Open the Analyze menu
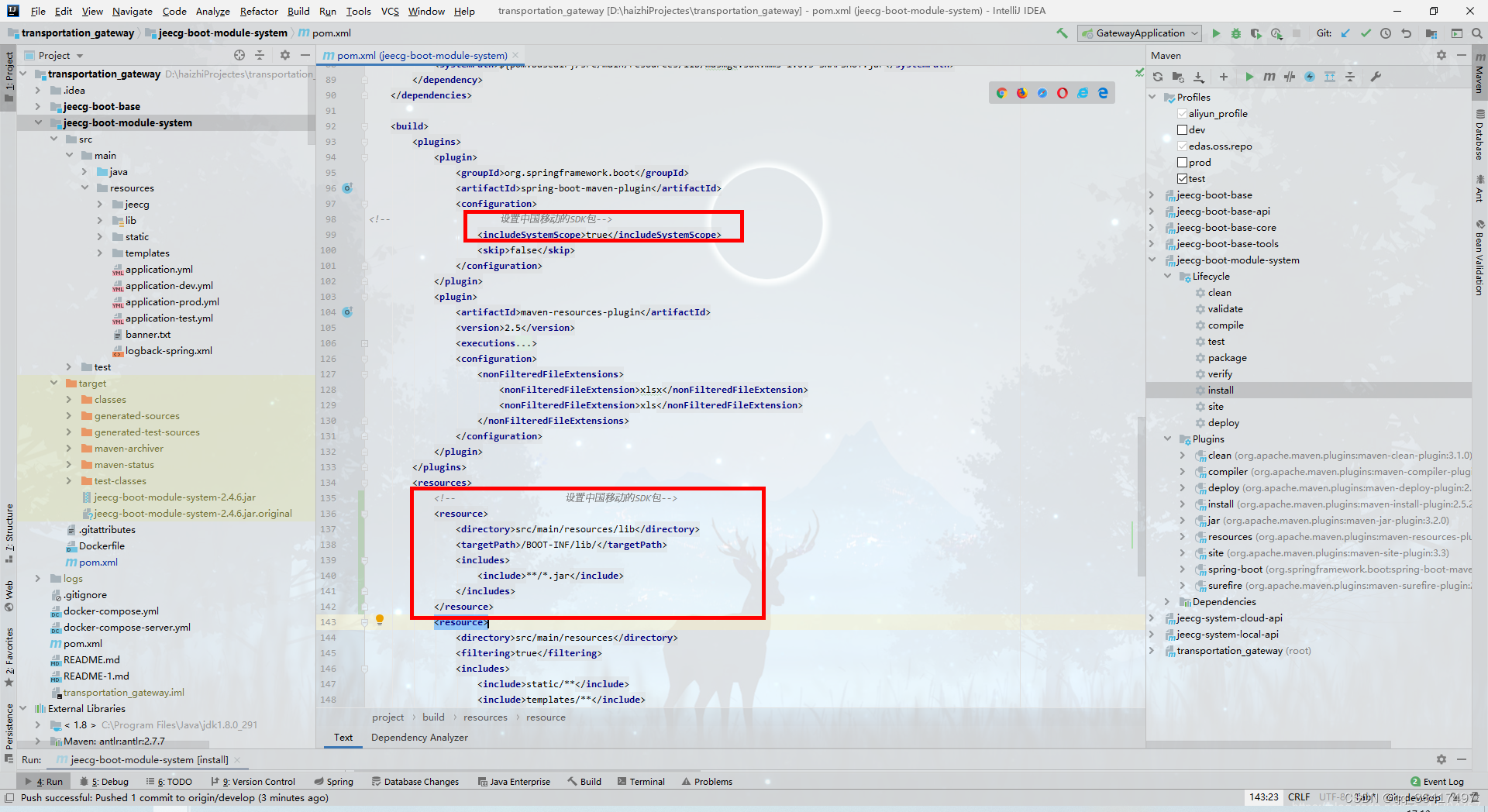 (x=212, y=11)
